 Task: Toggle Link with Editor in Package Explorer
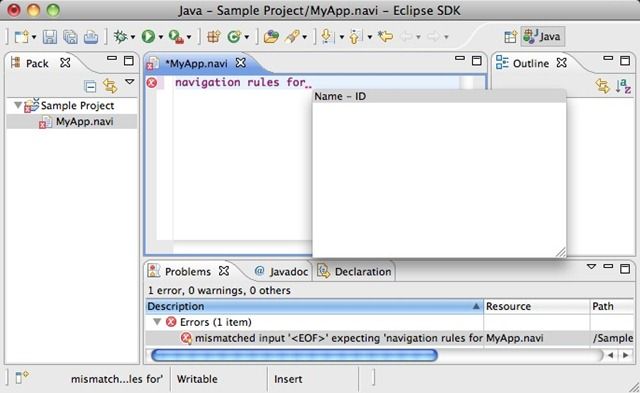coord(110,86)
